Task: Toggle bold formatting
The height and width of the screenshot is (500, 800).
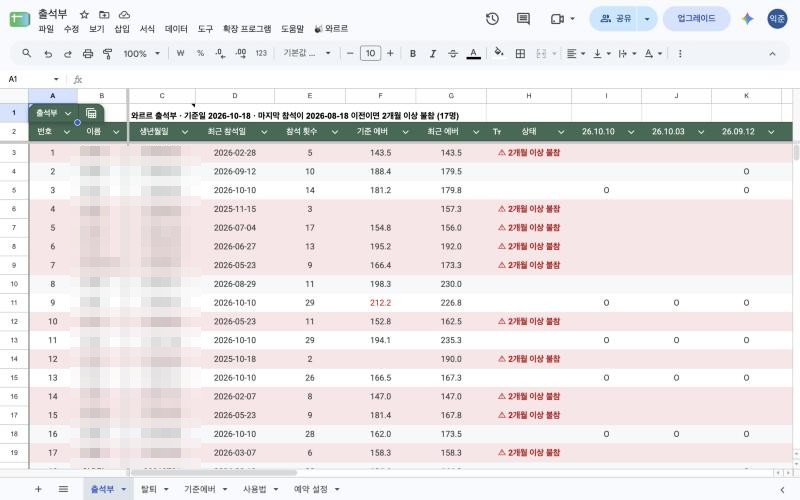Action: (413, 53)
